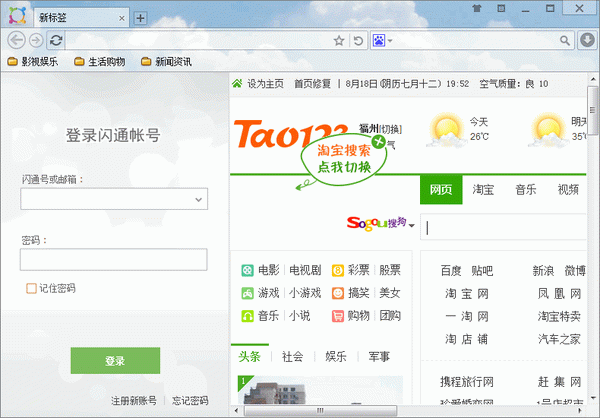The height and width of the screenshot is (418, 600).
Task: Select the 音乐 search tab
Action: [526, 189]
